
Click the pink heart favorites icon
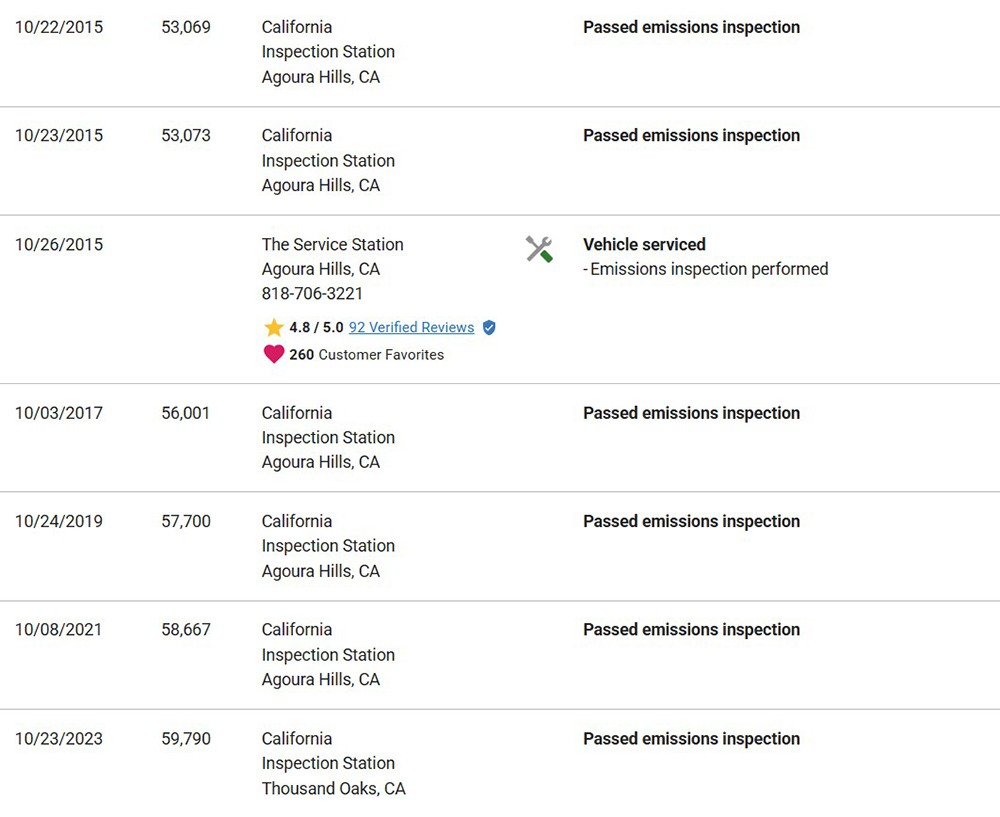click(274, 354)
